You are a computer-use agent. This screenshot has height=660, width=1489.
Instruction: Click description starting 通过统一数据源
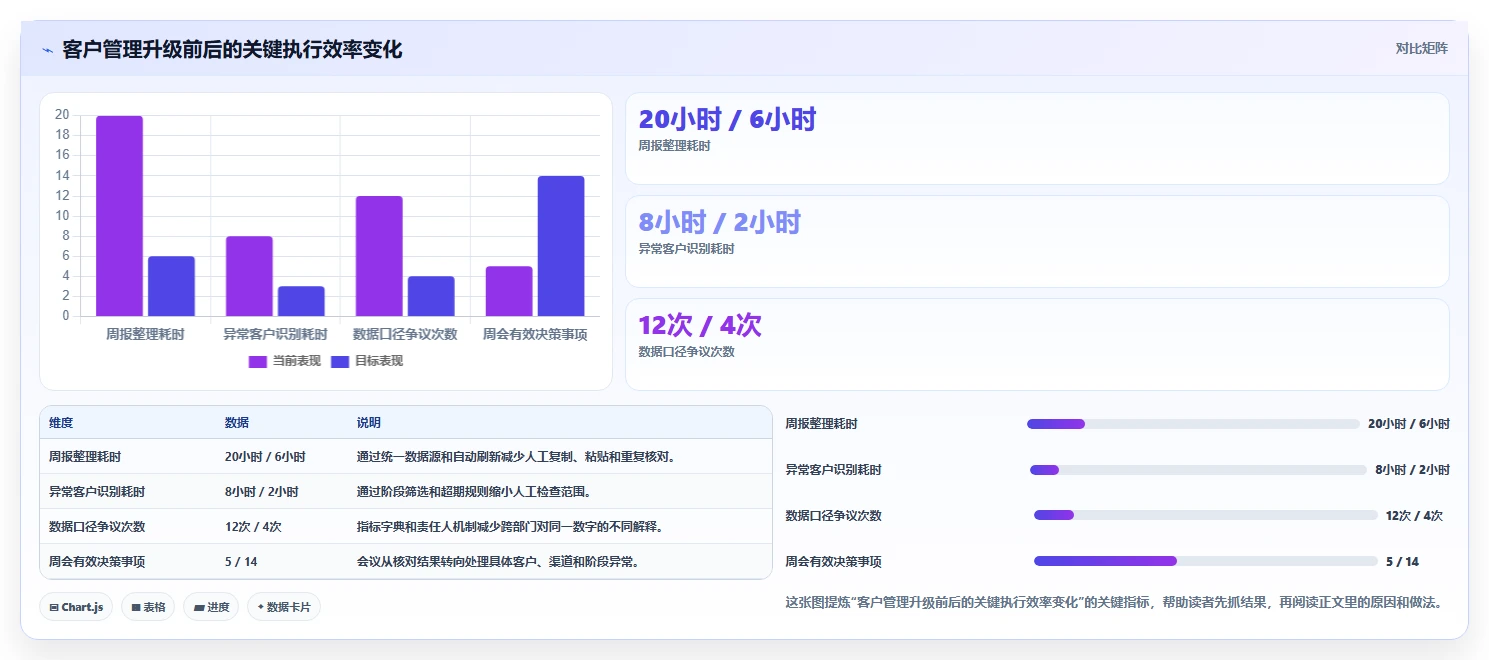tap(517, 457)
